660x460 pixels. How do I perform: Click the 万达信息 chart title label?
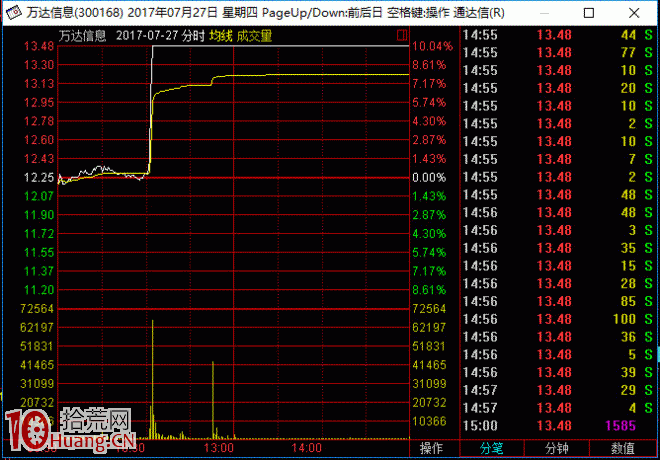82,36
